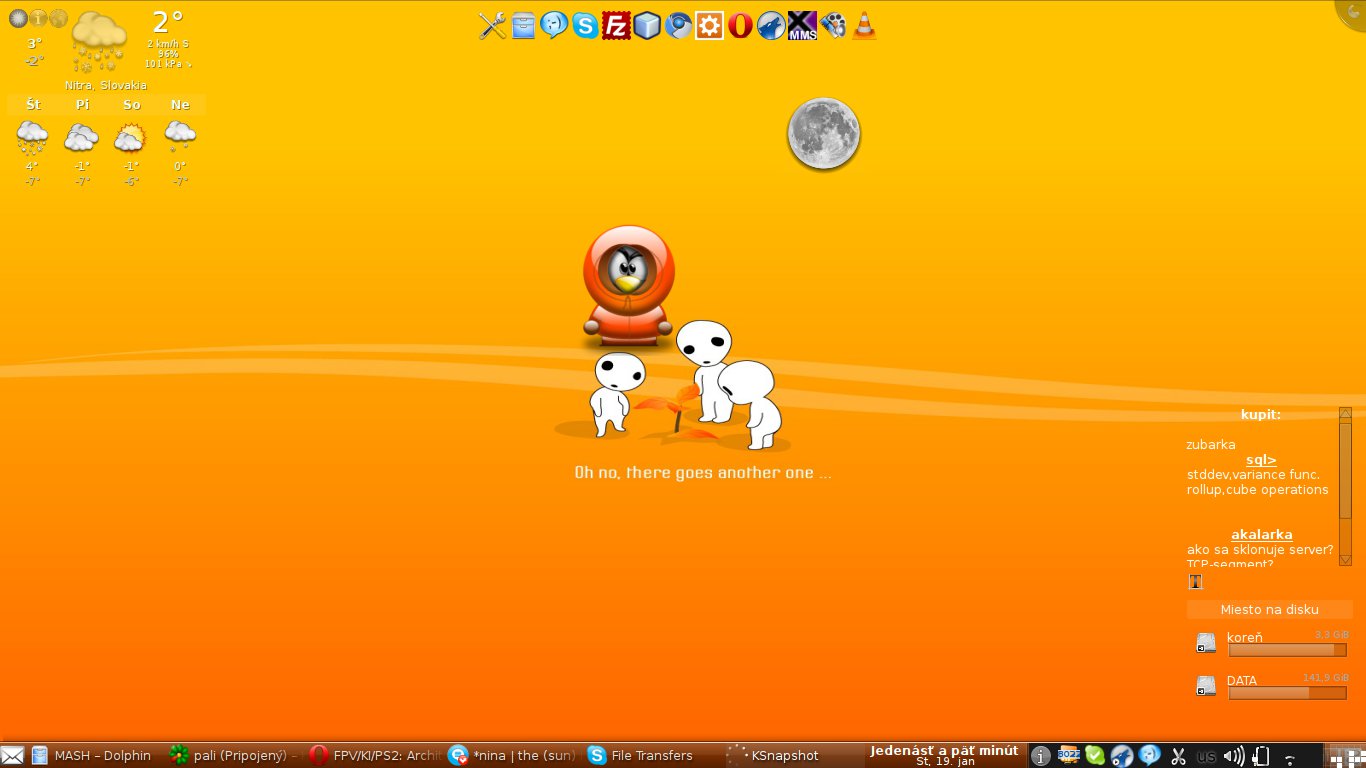Click the notes scrollbar up arrow
The width and height of the screenshot is (1366, 768).
click(x=1345, y=413)
